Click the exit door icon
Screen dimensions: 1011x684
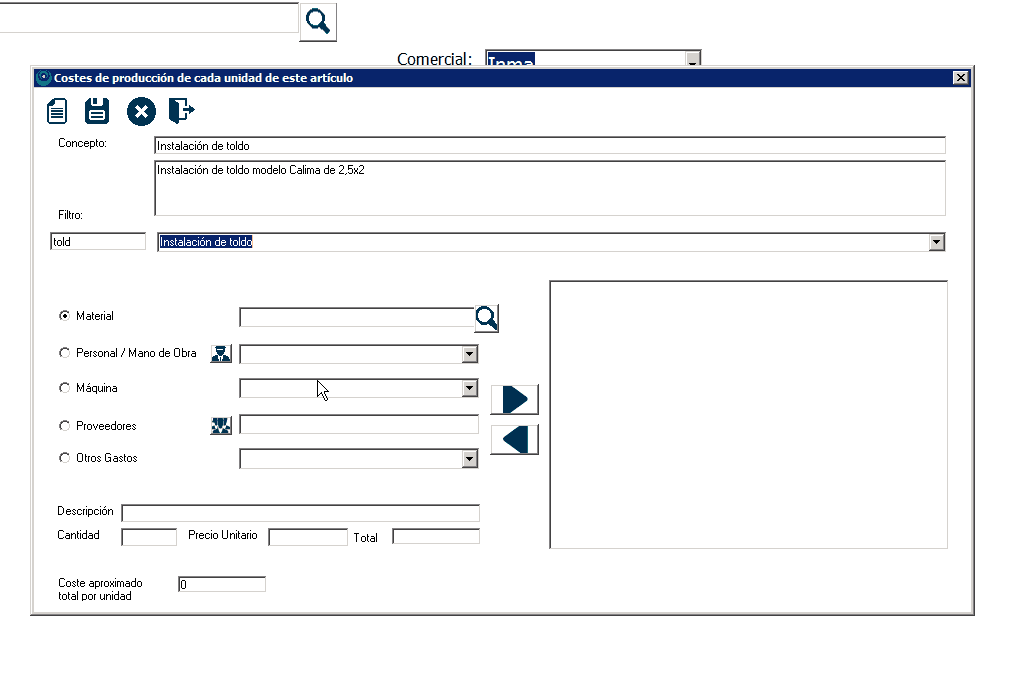tap(181, 111)
